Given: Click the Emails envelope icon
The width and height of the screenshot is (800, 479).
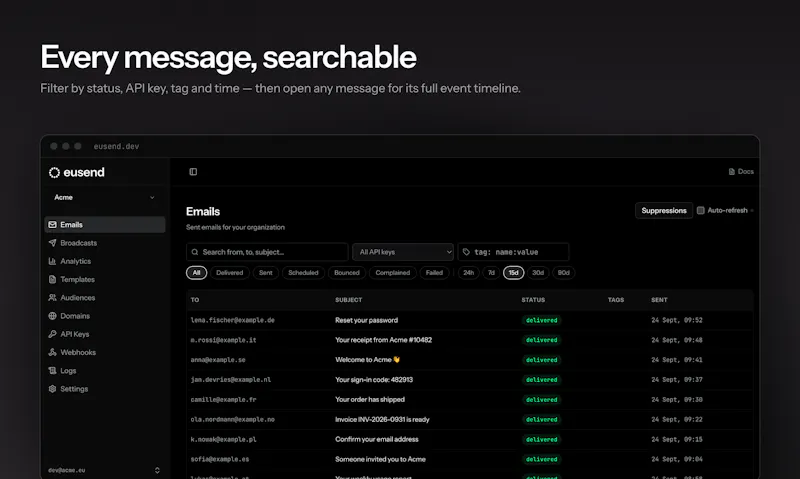Looking at the screenshot, I should pos(53,224).
